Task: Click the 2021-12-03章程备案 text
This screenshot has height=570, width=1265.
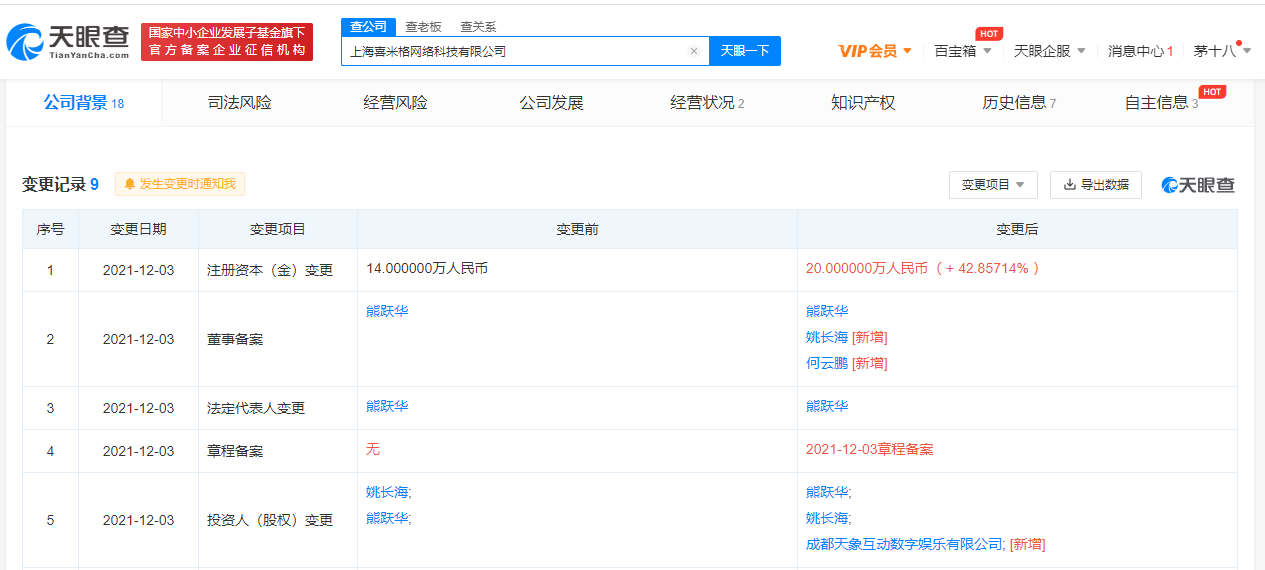Action: coord(870,450)
